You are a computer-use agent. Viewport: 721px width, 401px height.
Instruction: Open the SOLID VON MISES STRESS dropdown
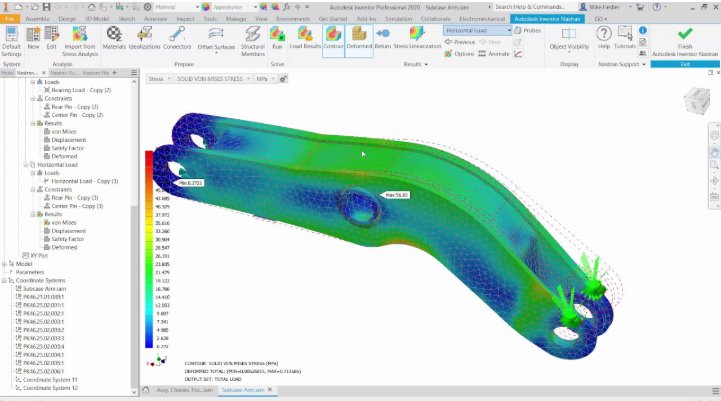pos(213,79)
